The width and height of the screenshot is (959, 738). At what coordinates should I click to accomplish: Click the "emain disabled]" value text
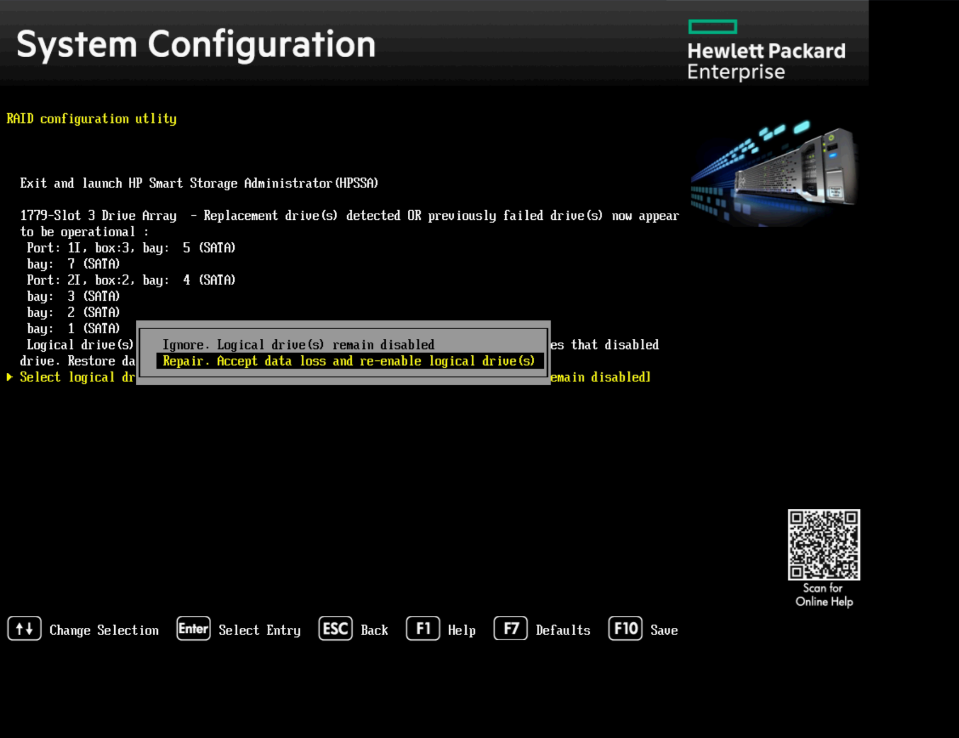coord(601,377)
